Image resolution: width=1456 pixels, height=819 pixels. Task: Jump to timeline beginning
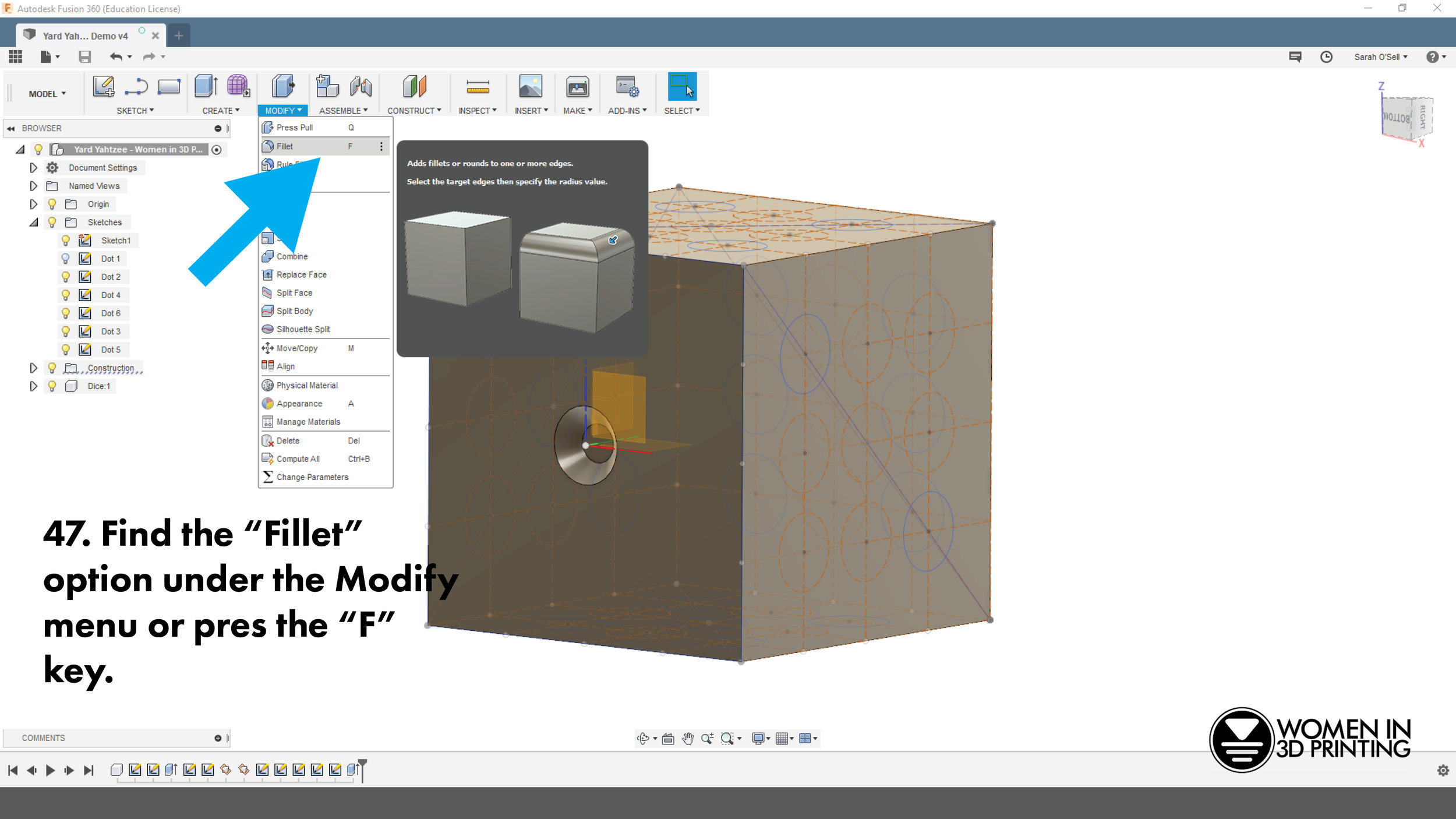pos(12,770)
